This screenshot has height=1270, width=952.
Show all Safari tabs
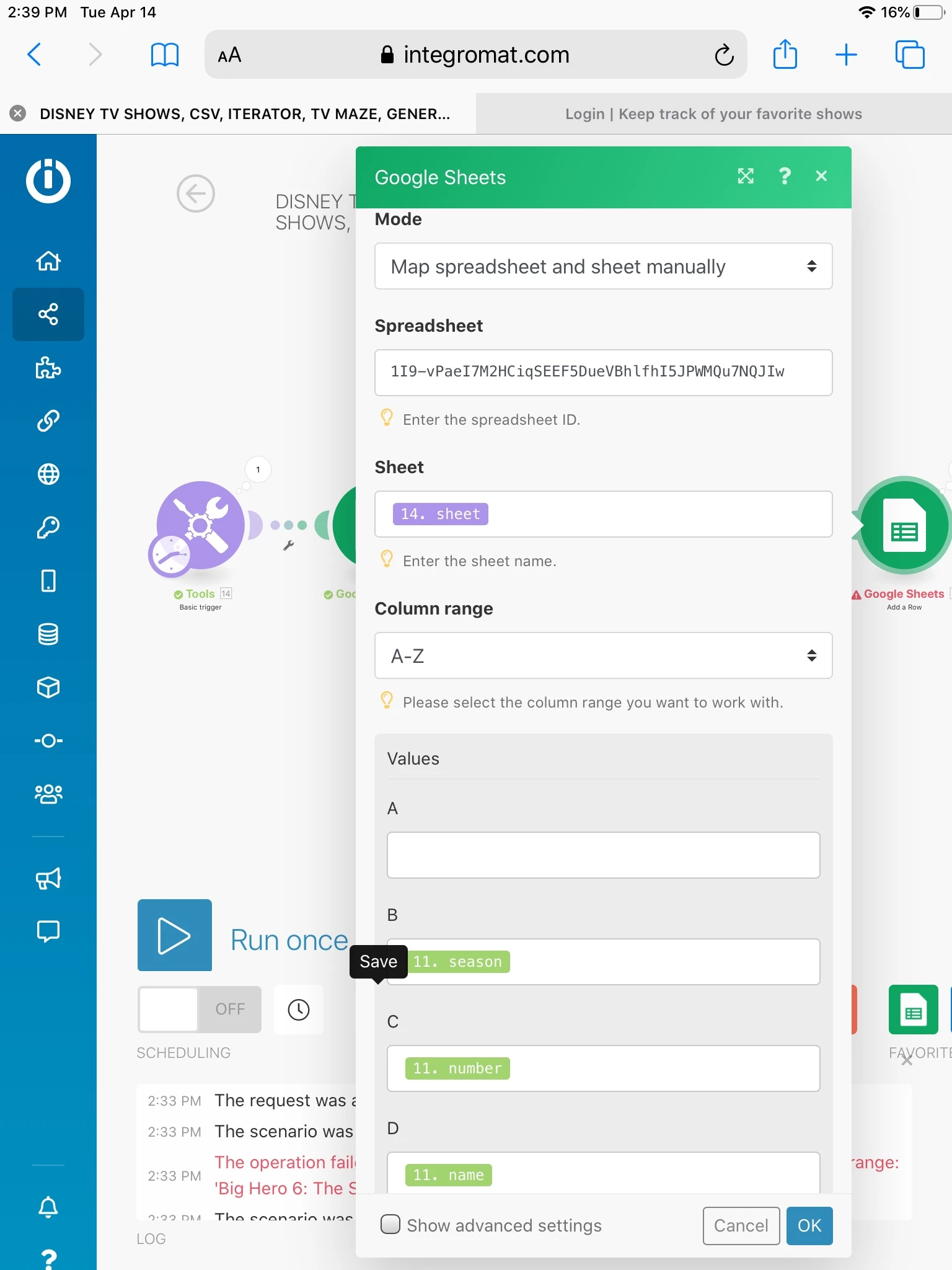click(x=910, y=55)
